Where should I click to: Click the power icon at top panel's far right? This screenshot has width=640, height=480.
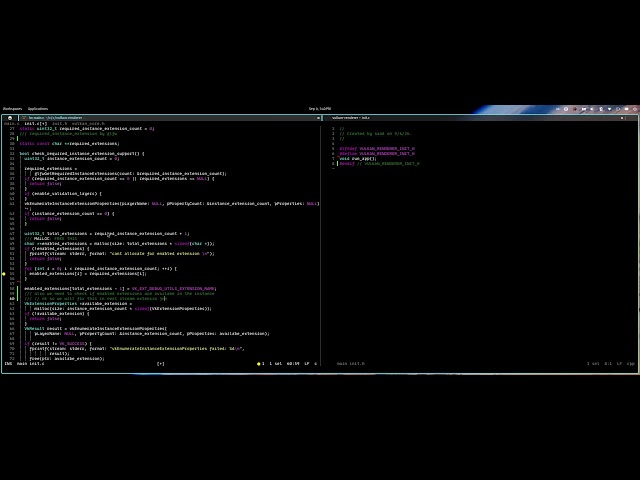pos(635,109)
